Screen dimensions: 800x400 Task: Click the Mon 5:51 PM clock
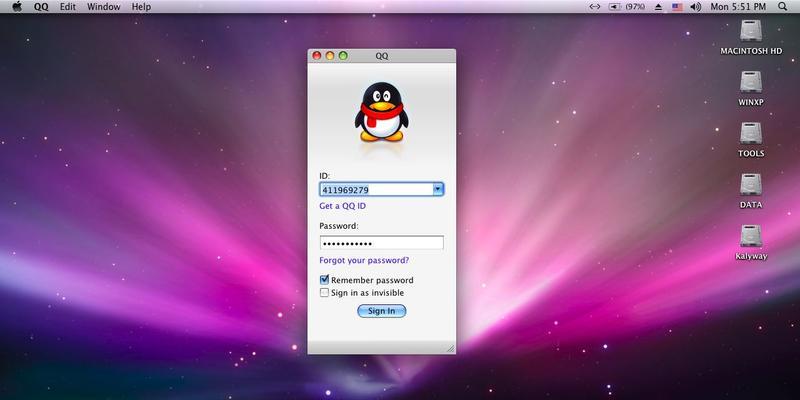coord(738,7)
